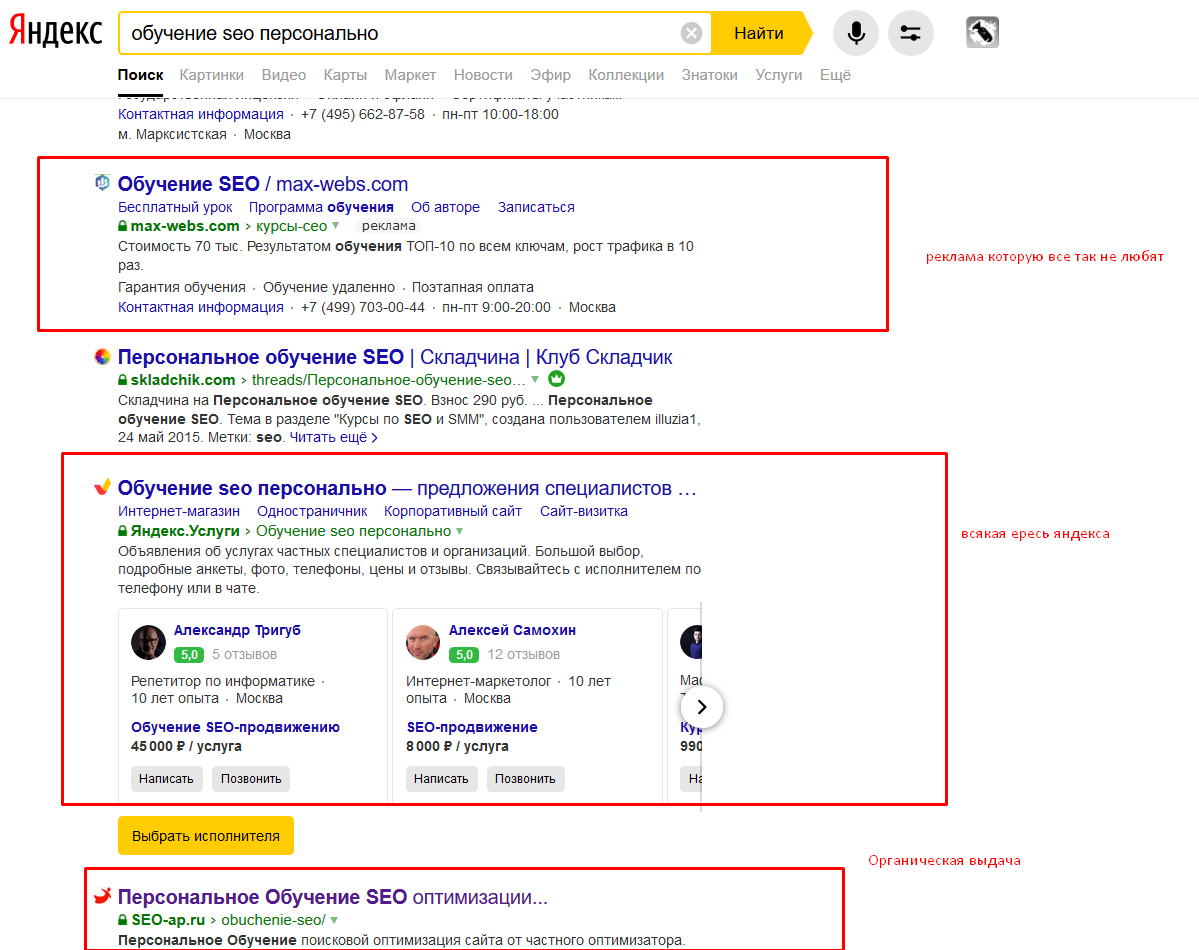The height and width of the screenshot is (950, 1199).
Task: Switch to Видео tab
Action: coord(284,75)
